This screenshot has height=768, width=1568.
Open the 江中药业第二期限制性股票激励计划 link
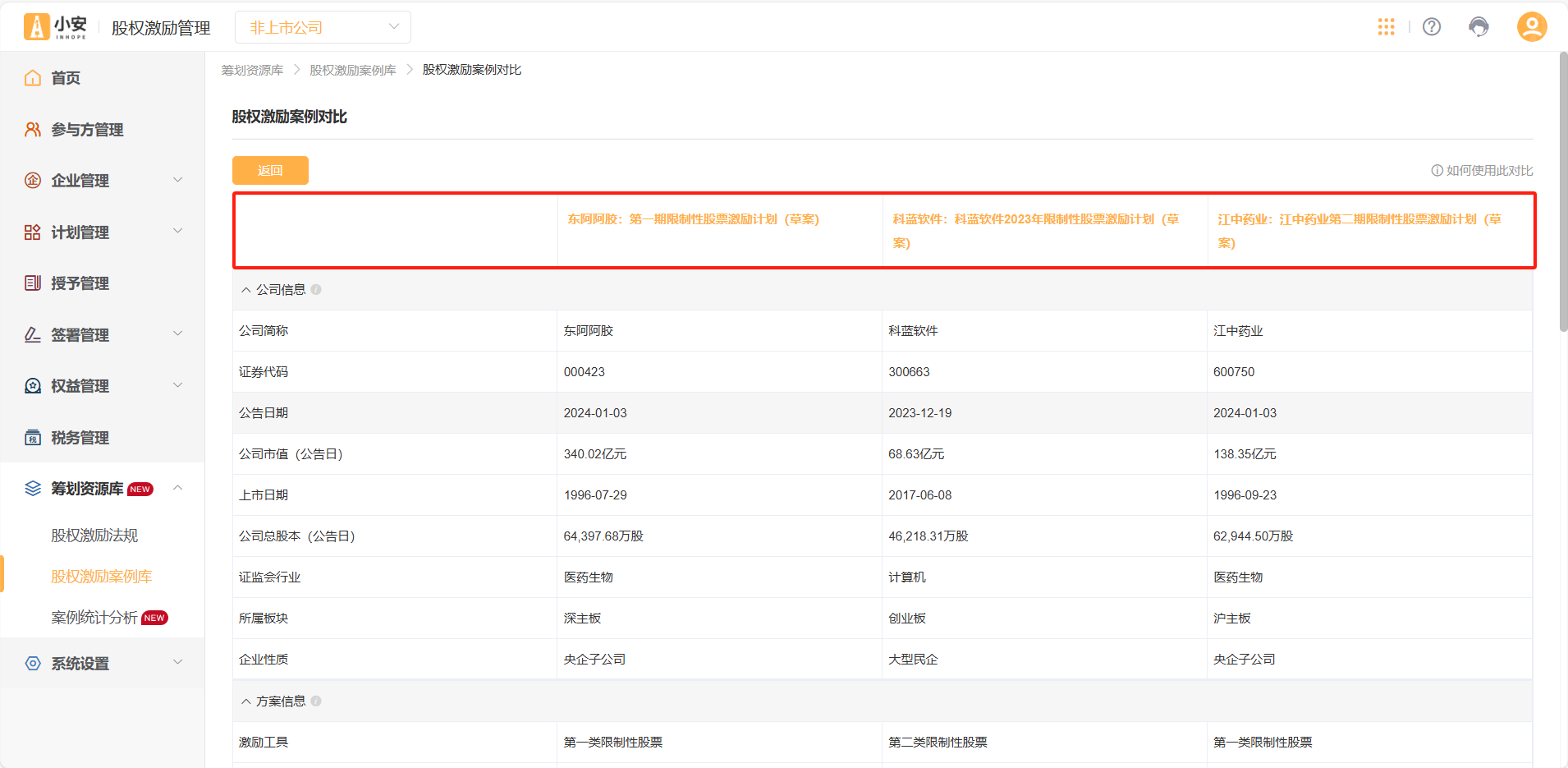[x=1360, y=231]
